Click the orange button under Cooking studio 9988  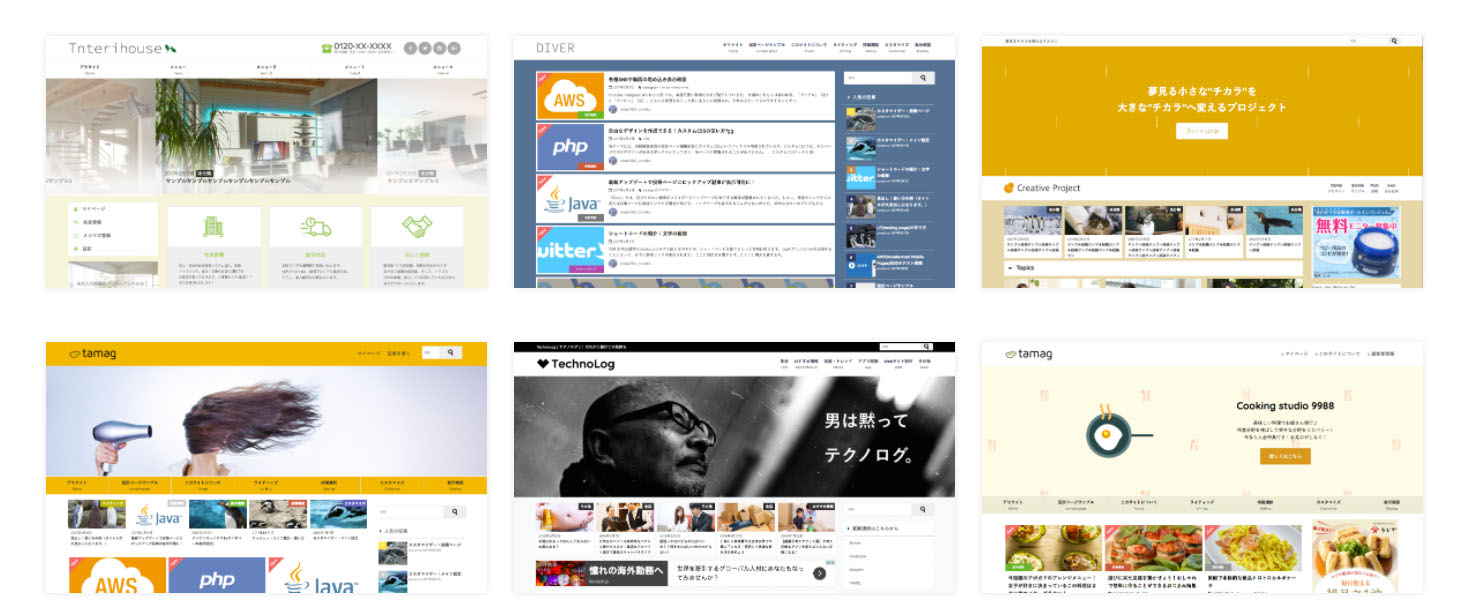[x=1285, y=456]
